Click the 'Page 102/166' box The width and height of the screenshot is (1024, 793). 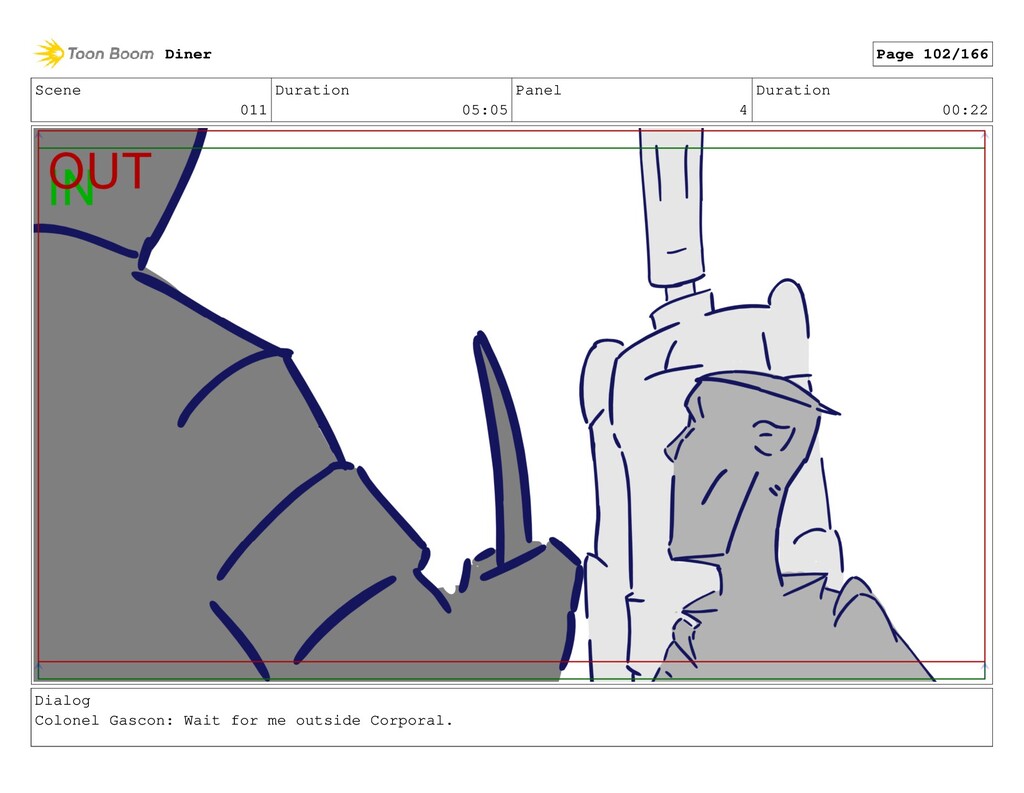932,54
